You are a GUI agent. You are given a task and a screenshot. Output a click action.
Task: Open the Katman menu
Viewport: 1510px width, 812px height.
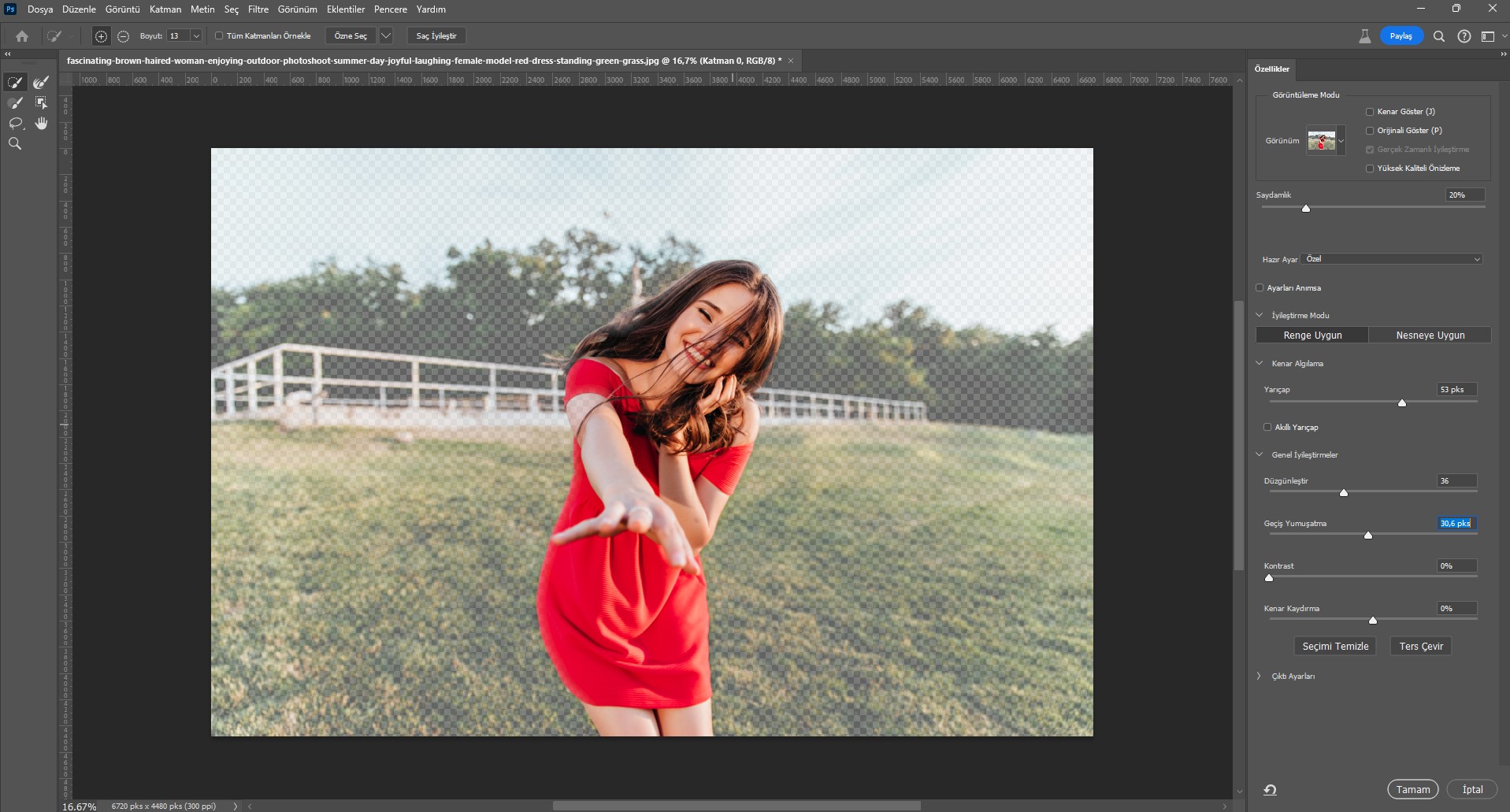pyautogui.click(x=165, y=9)
